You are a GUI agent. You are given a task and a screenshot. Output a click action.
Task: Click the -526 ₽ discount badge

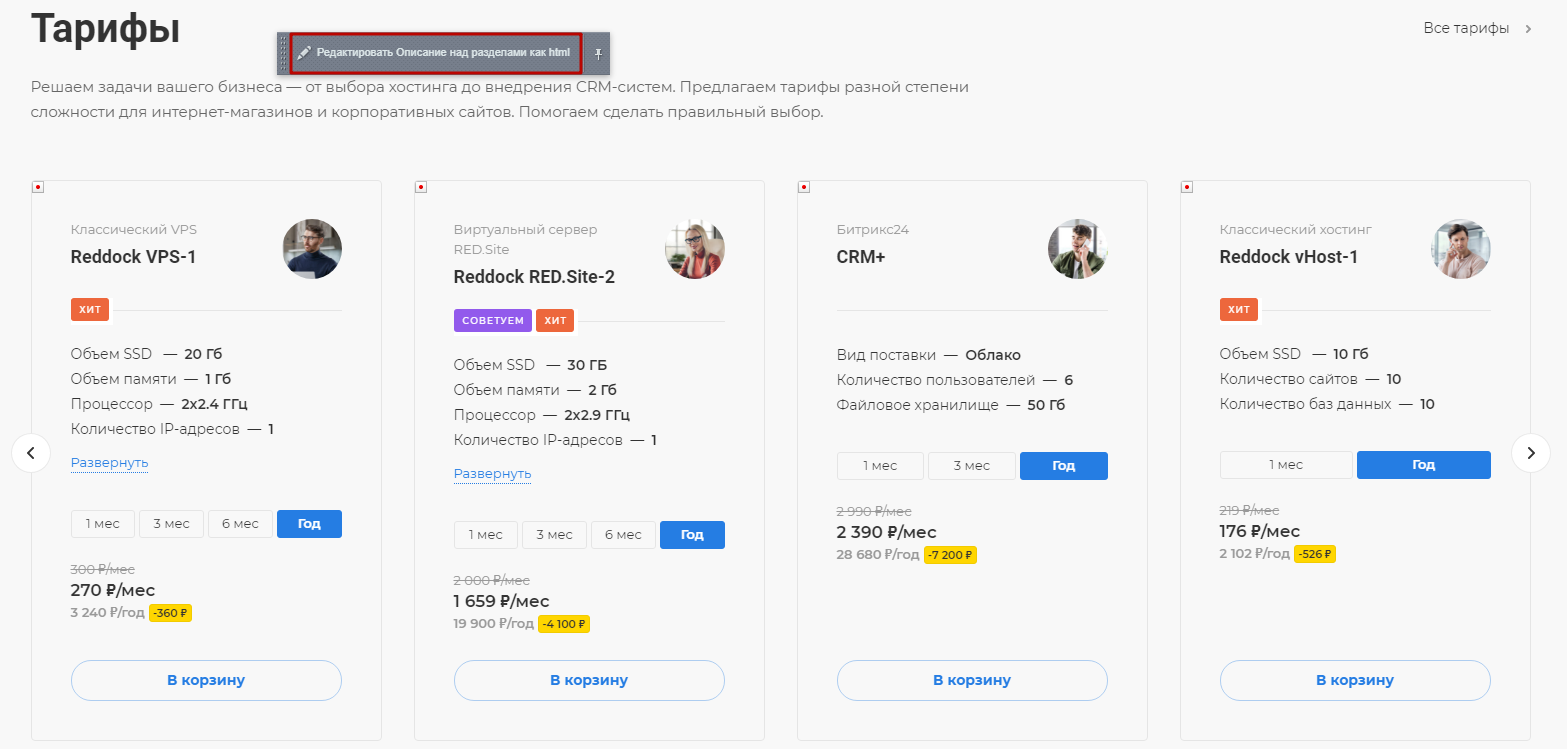click(1314, 554)
